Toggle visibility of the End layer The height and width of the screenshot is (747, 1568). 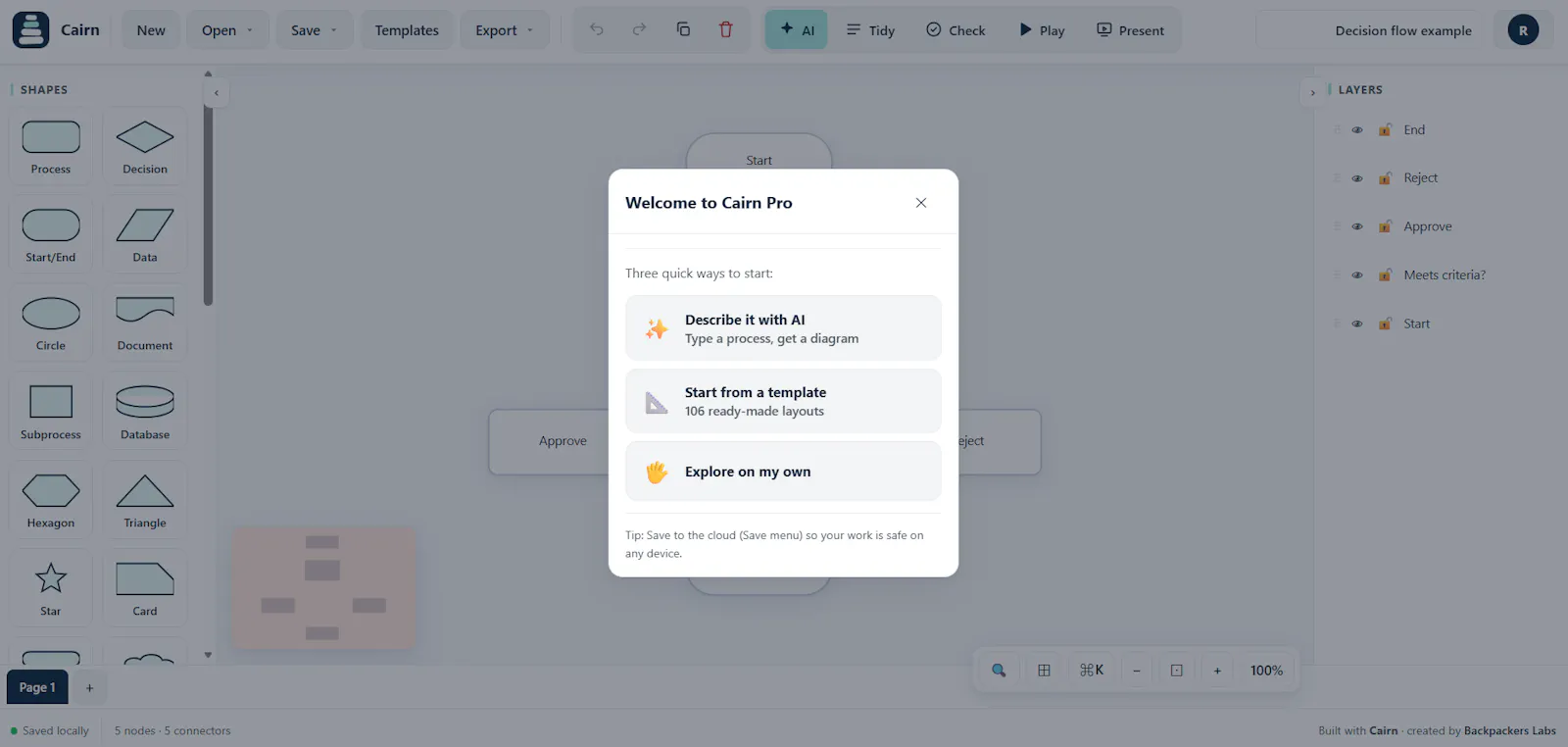[x=1357, y=130]
